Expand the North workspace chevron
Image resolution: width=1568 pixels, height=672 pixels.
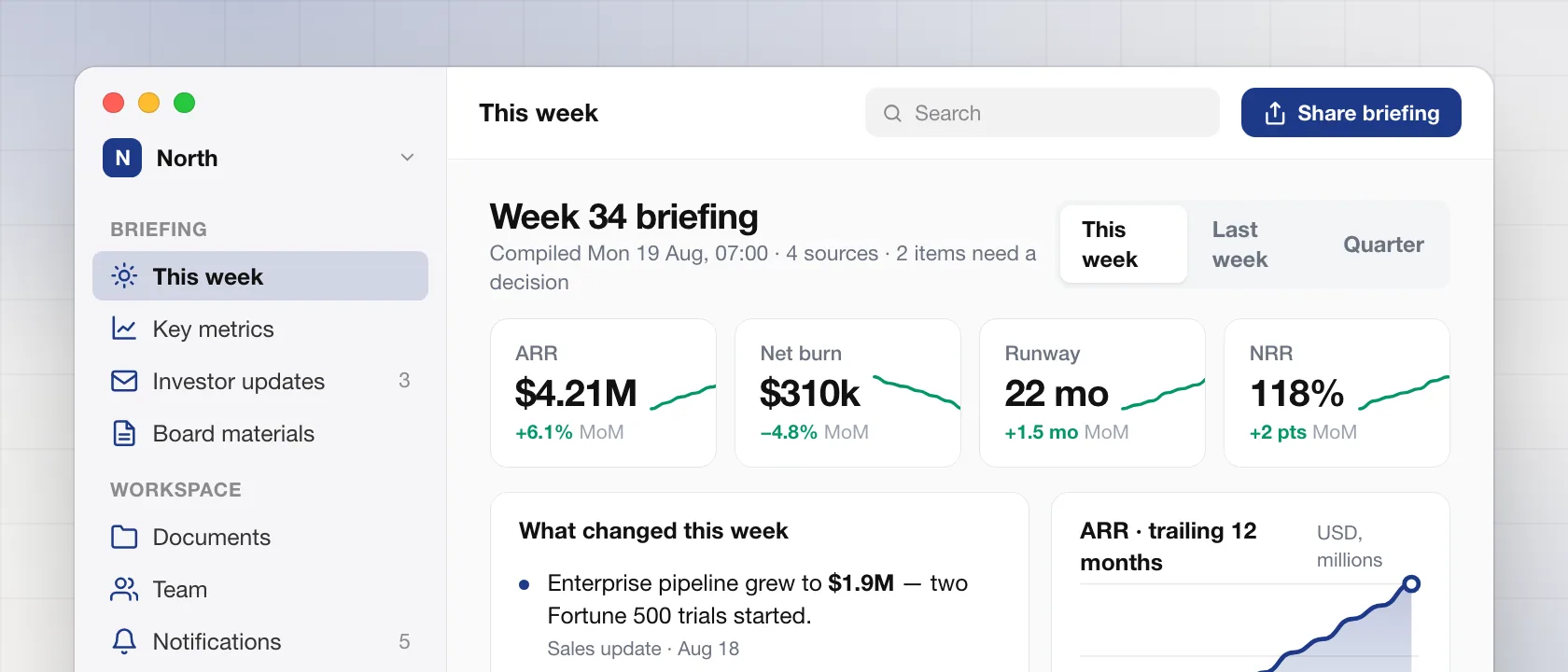coord(407,158)
